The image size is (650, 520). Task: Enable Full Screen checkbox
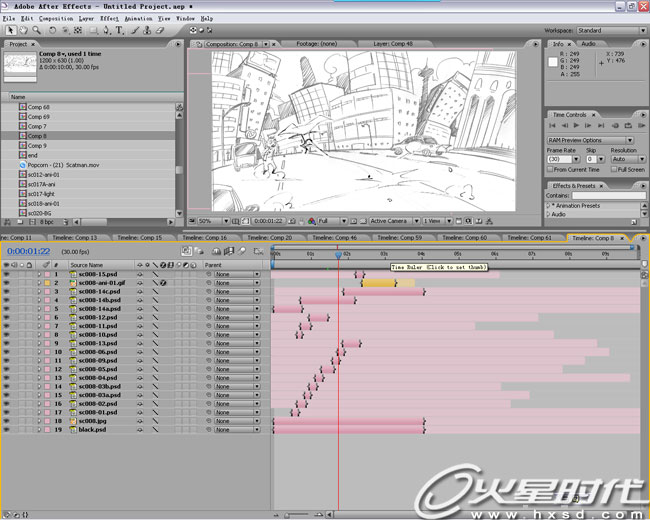click(x=614, y=170)
